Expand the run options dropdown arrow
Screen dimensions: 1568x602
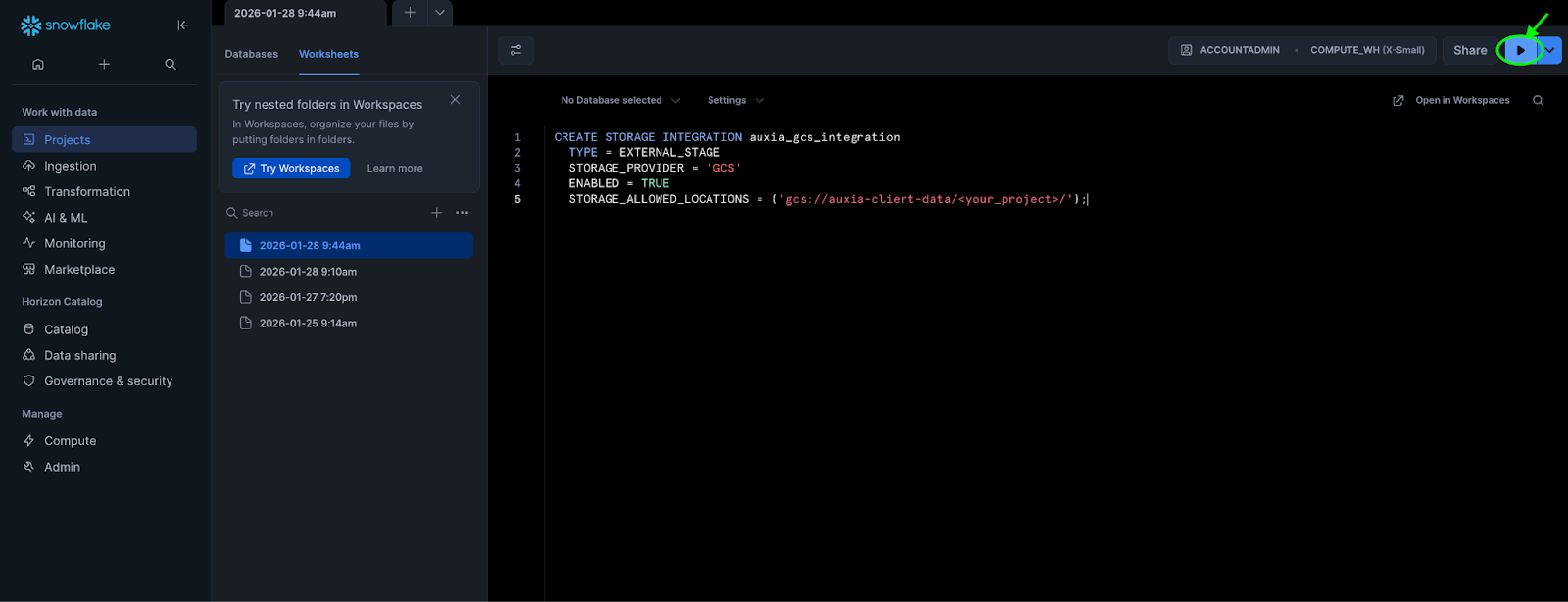(x=1550, y=50)
